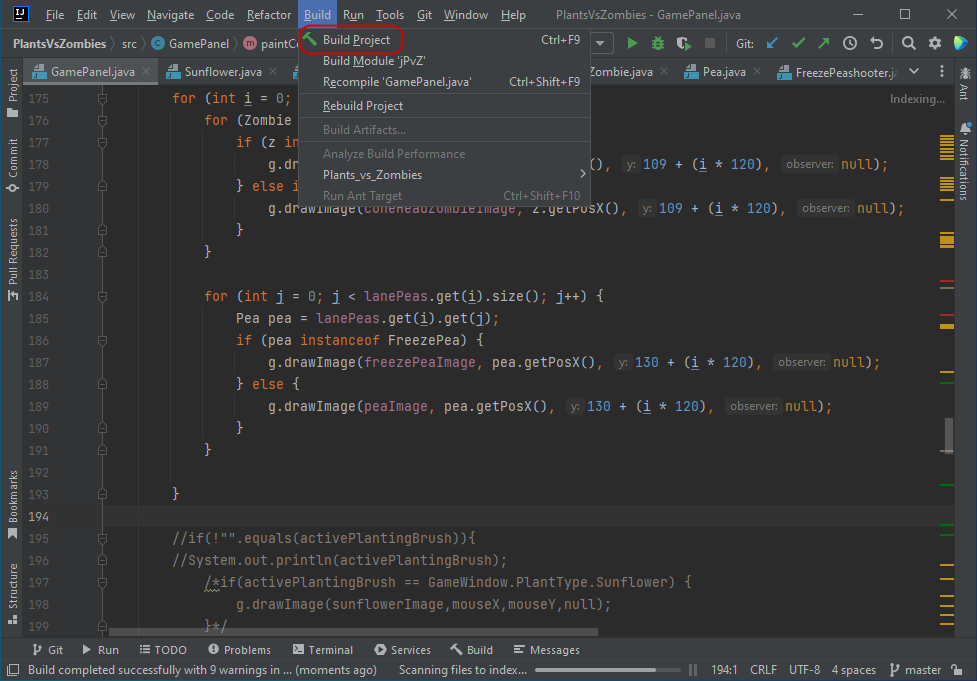Image resolution: width=977 pixels, height=681 pixels.
Task: Click tool window quick access icon bottom-left
Action: point(12,670)
